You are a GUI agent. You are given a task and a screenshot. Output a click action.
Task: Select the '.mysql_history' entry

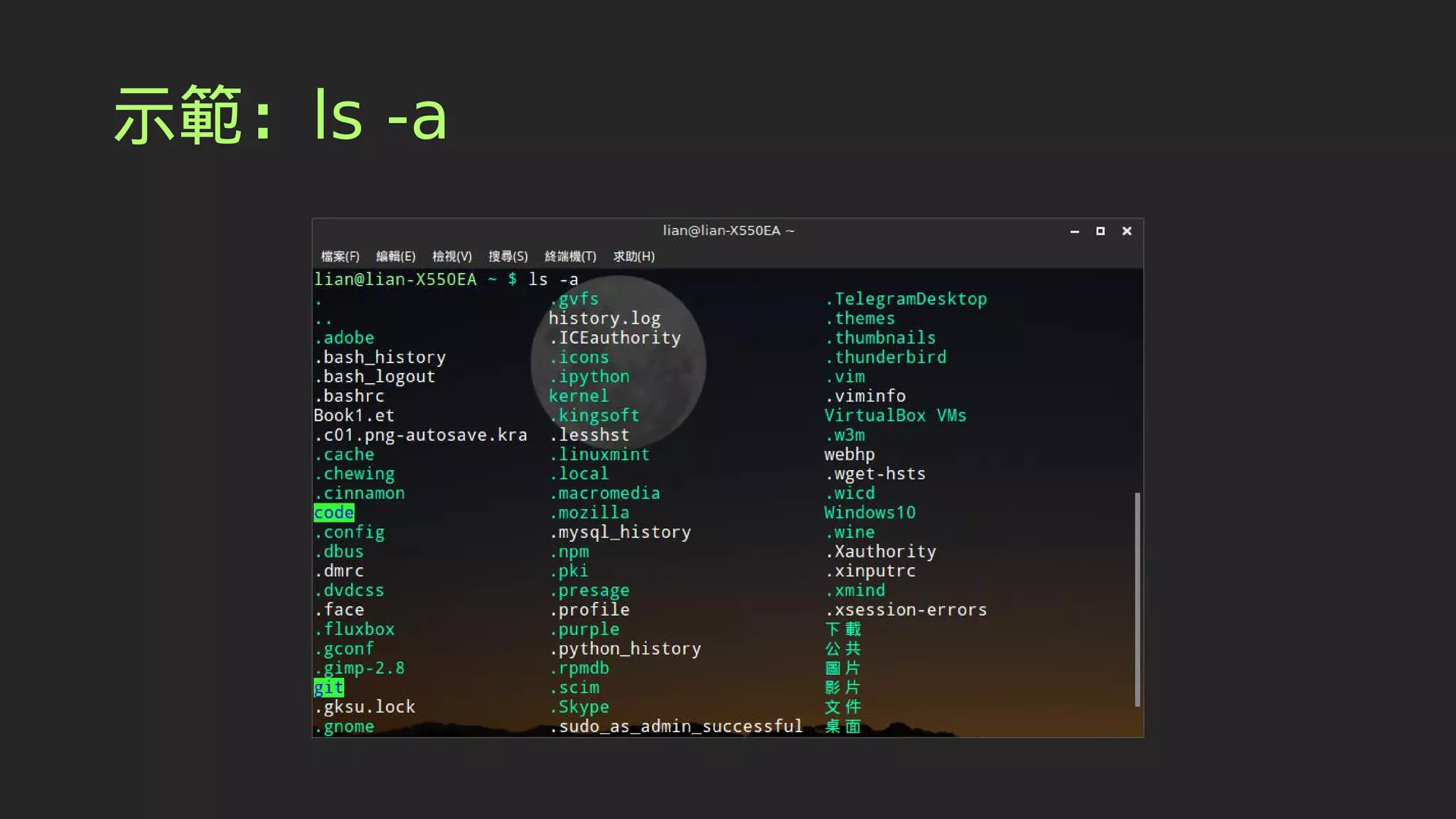(x=620, y=532)
